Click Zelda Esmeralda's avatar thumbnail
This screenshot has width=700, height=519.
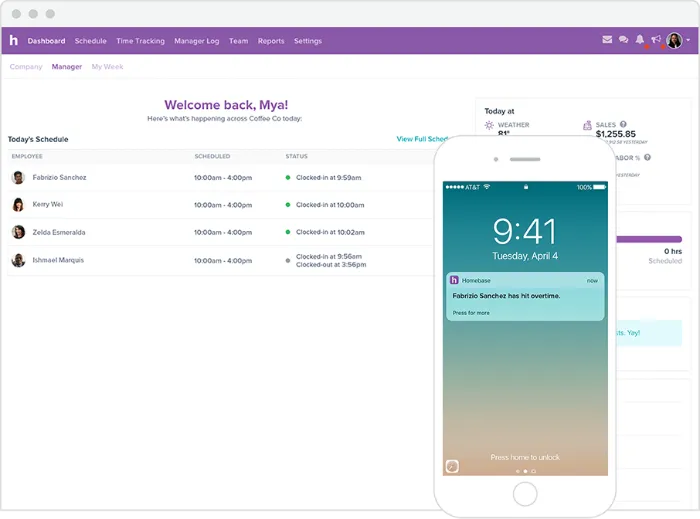pos(18,232)
